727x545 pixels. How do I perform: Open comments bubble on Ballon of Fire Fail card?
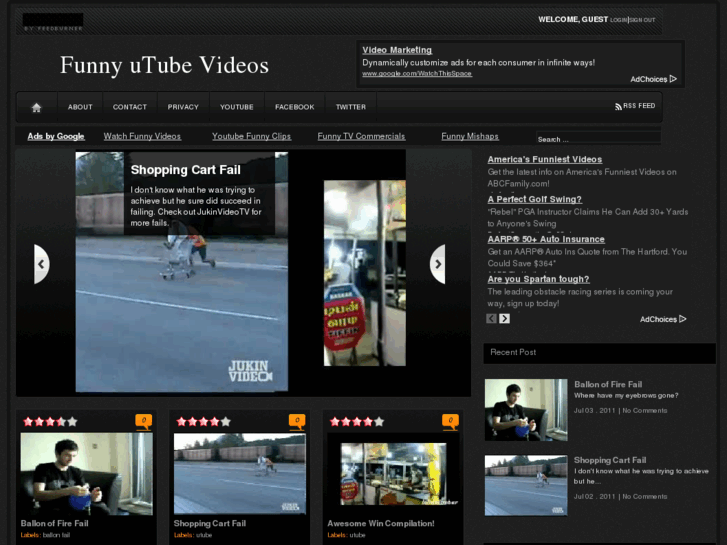(144, 422)
